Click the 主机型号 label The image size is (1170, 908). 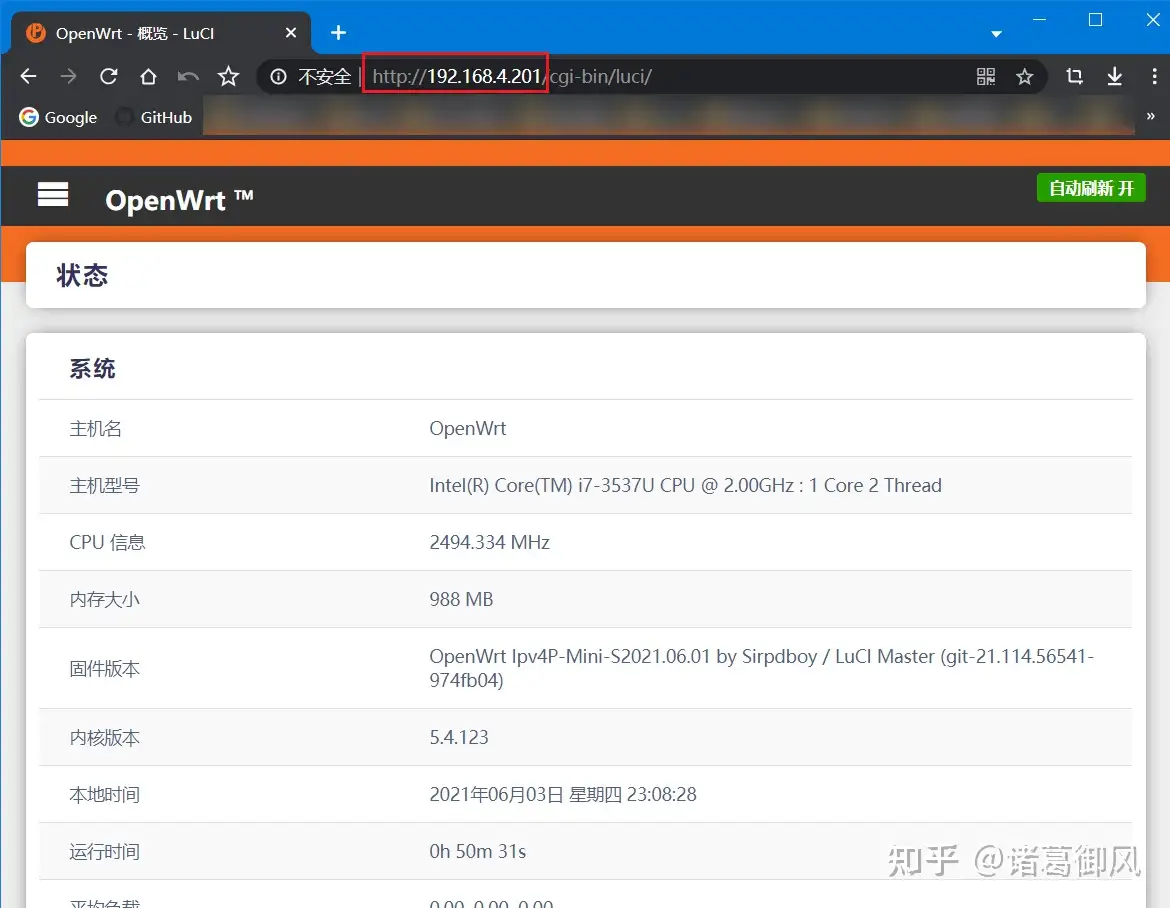104,486
